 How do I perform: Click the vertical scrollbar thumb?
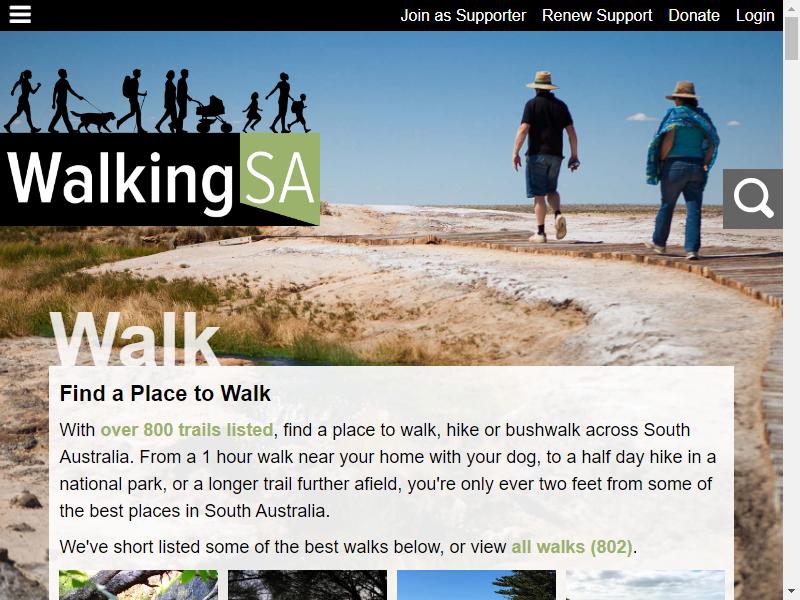791,38
